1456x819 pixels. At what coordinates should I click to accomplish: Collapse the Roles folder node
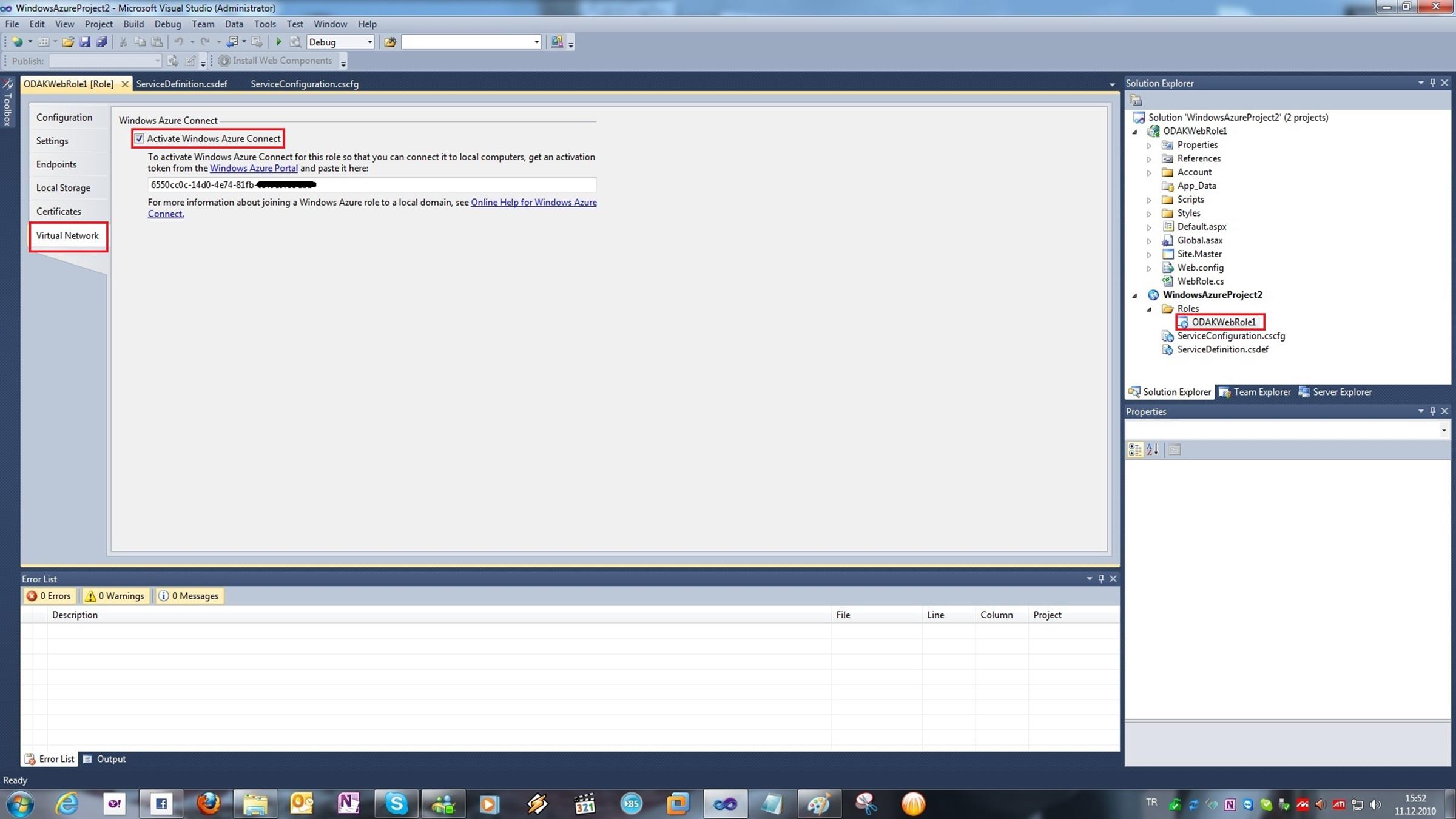pyautogui.click(x=1149, y=309)
